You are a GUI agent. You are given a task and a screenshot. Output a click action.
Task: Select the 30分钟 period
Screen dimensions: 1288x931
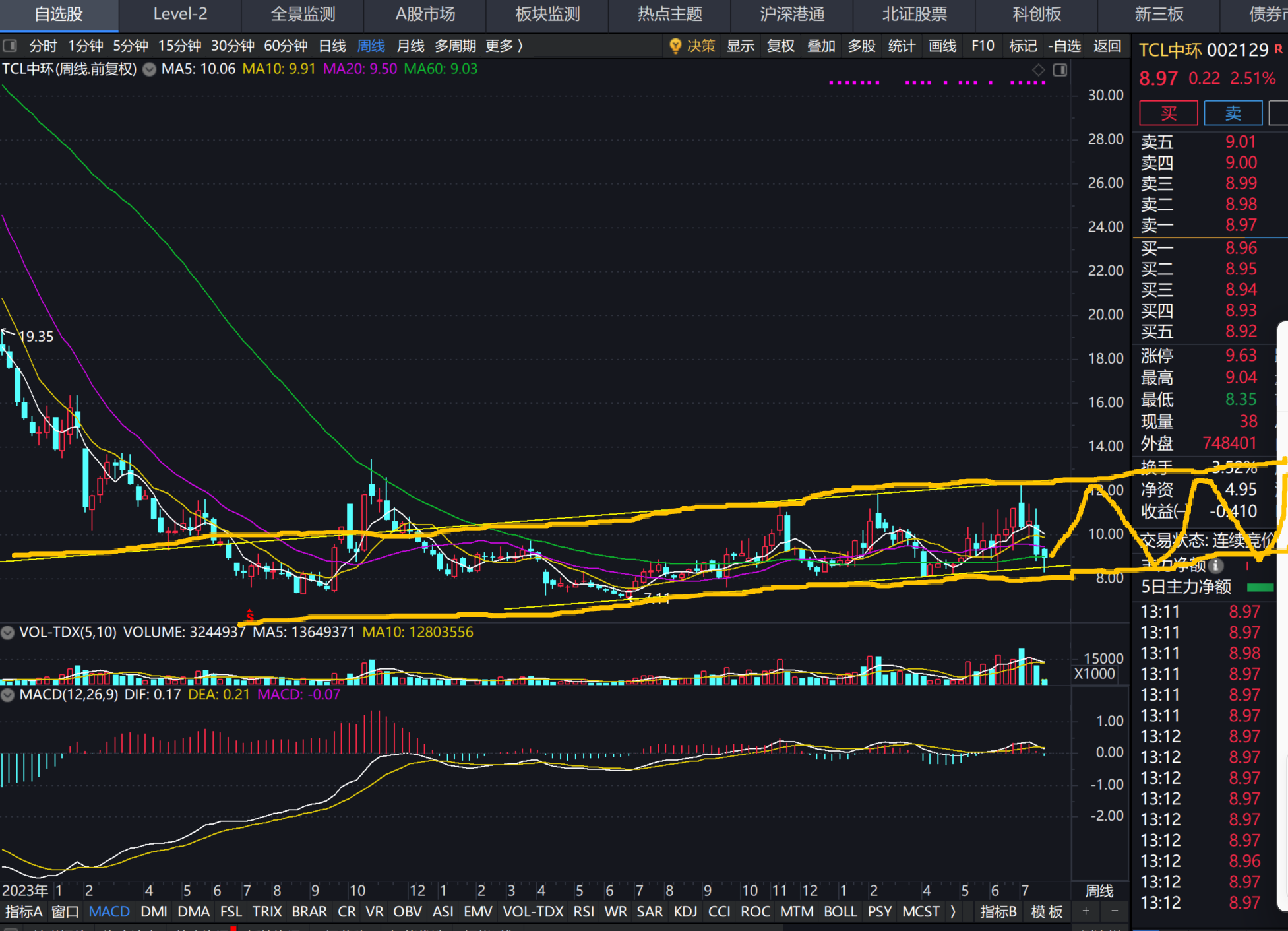[x=233, y=46]
